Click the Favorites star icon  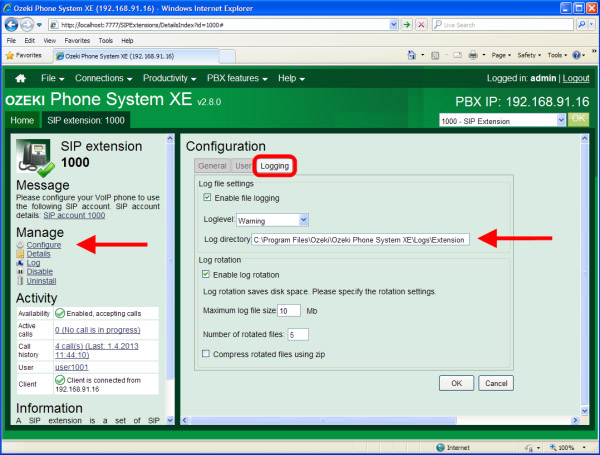tap(10, 56)
